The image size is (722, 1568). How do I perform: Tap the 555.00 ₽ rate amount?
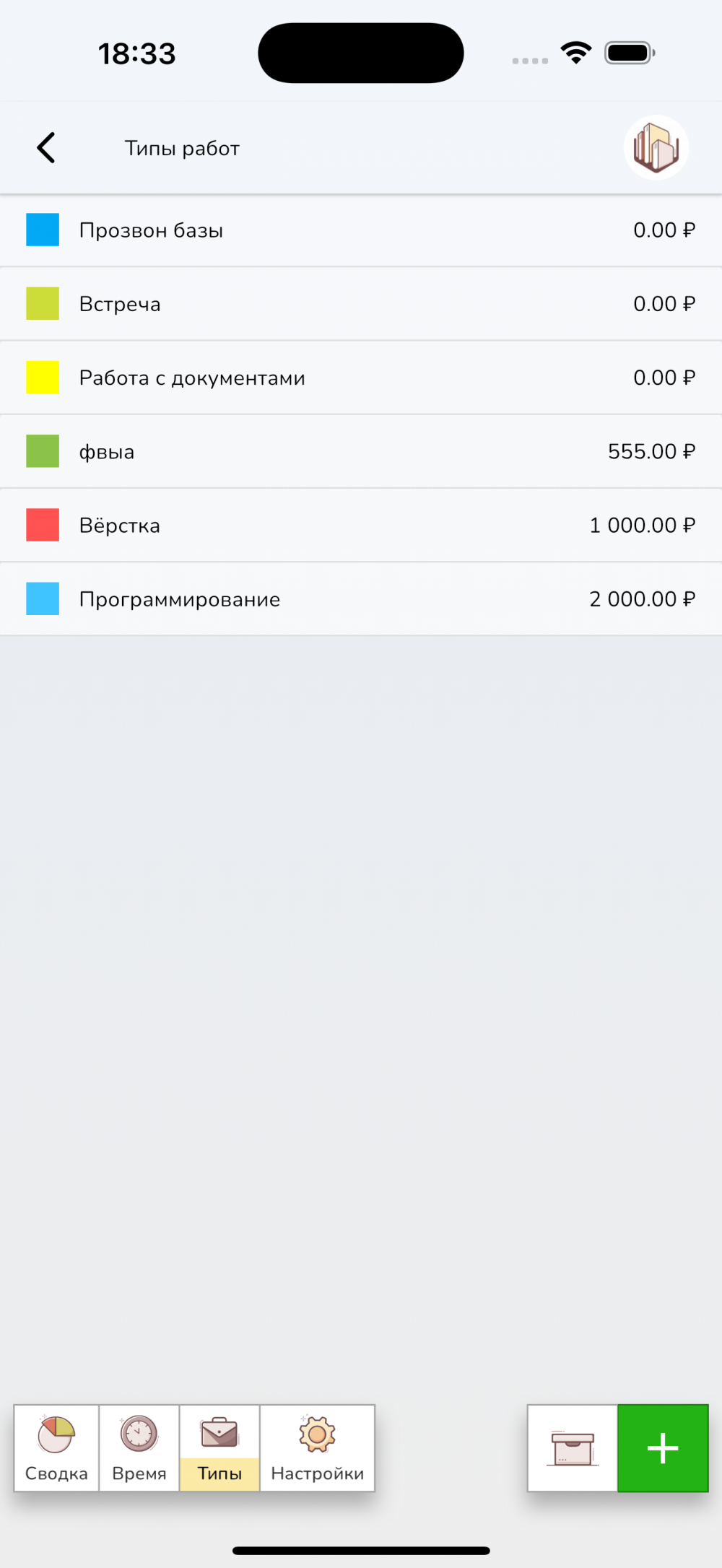pos(651,451)
